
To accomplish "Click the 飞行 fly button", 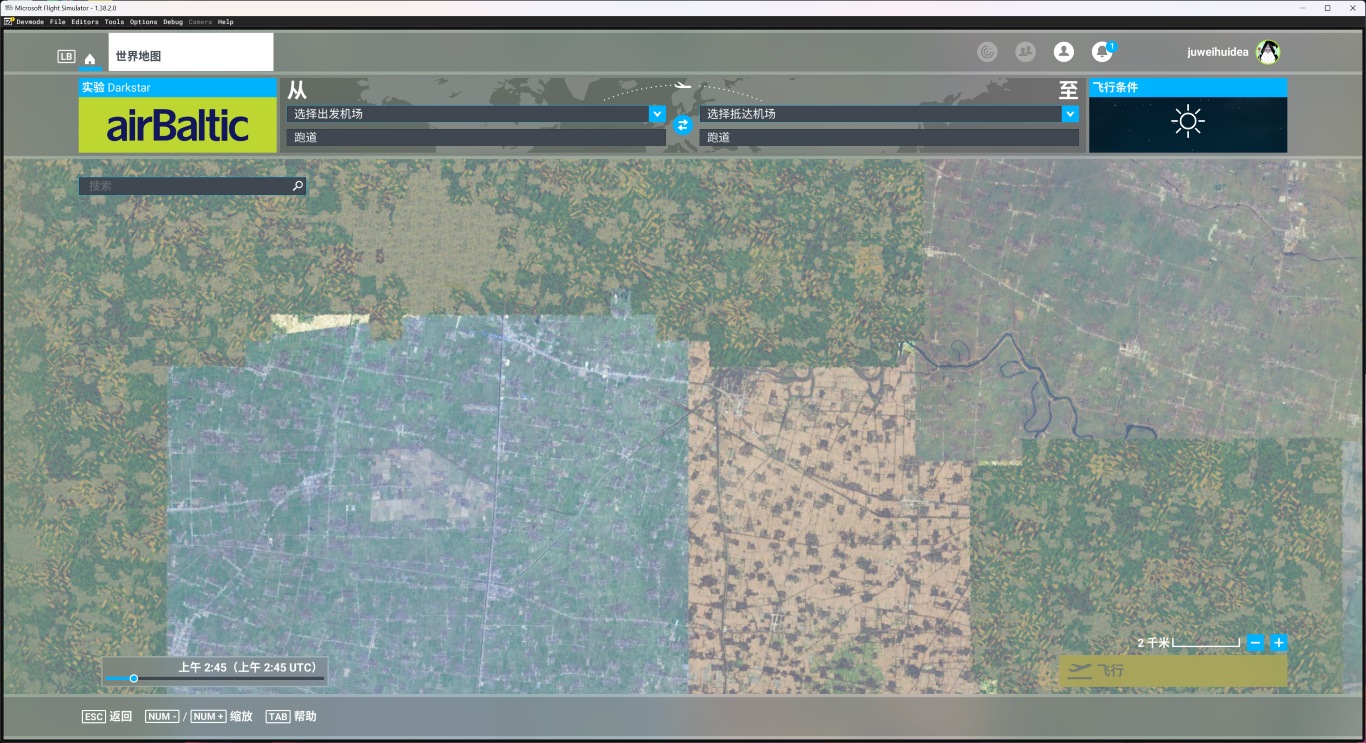I will 1173,670.
